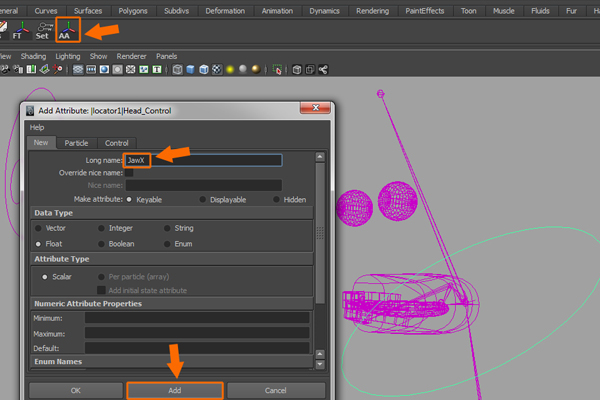Collapse the Data Type section header

click(x=172, y=213)
